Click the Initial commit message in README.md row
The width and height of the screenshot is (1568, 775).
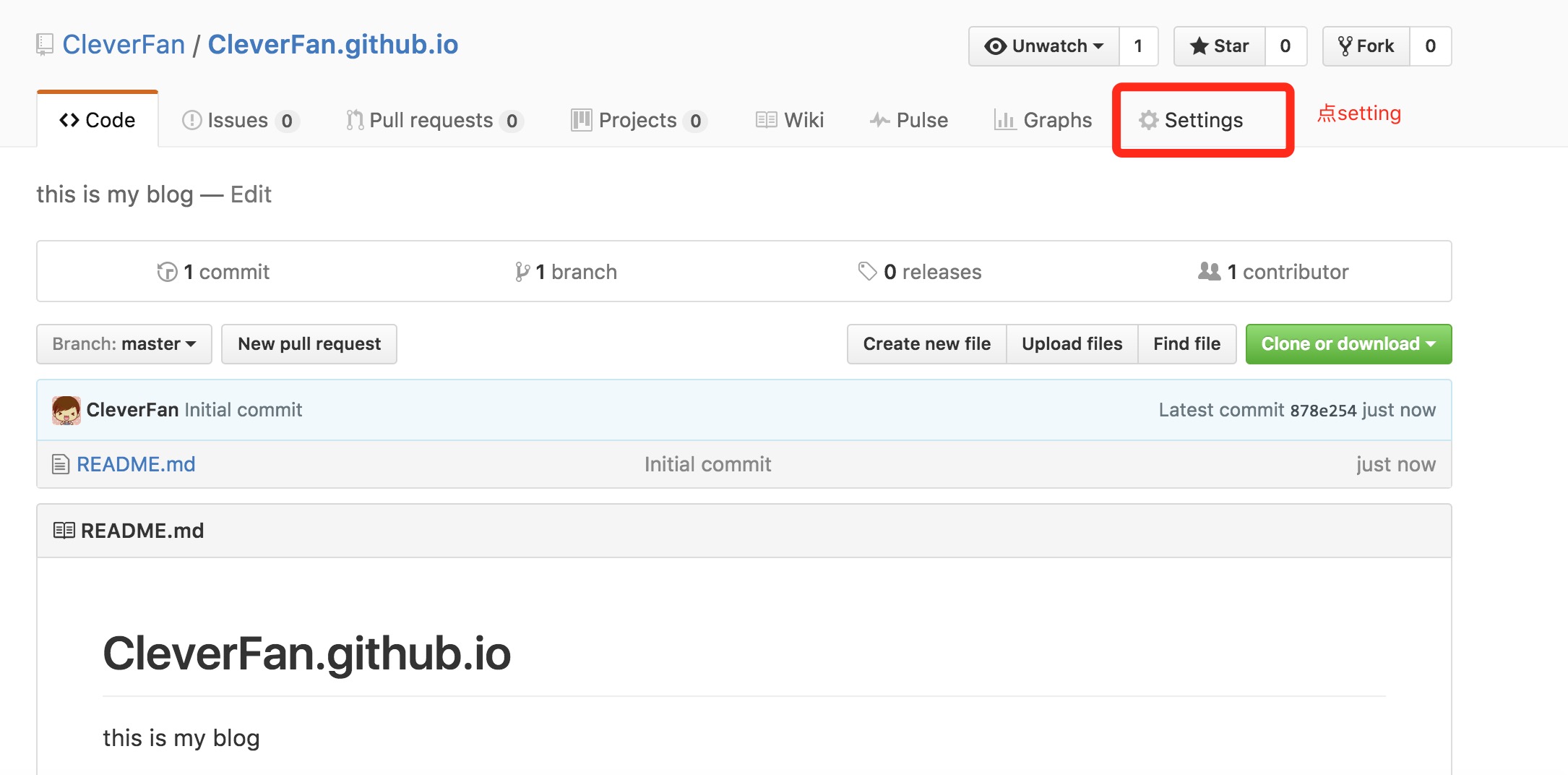point(708,464)
